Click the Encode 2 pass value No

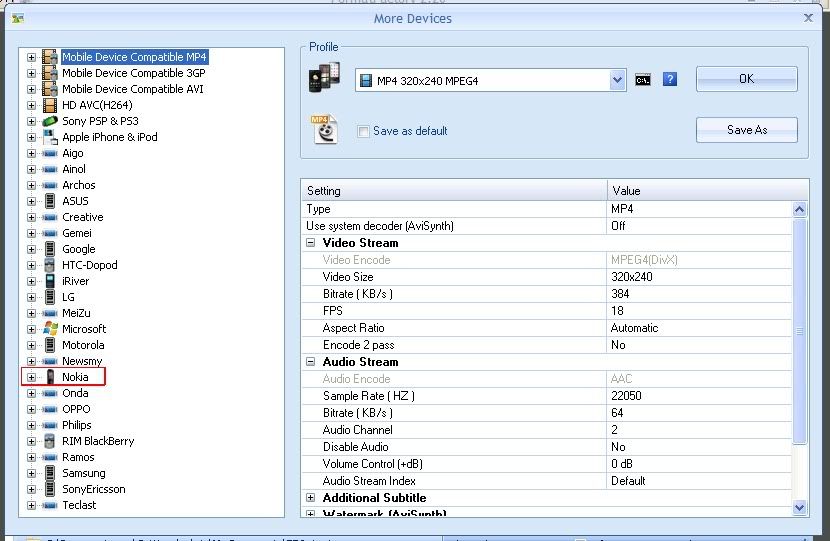tap(618, 345)
